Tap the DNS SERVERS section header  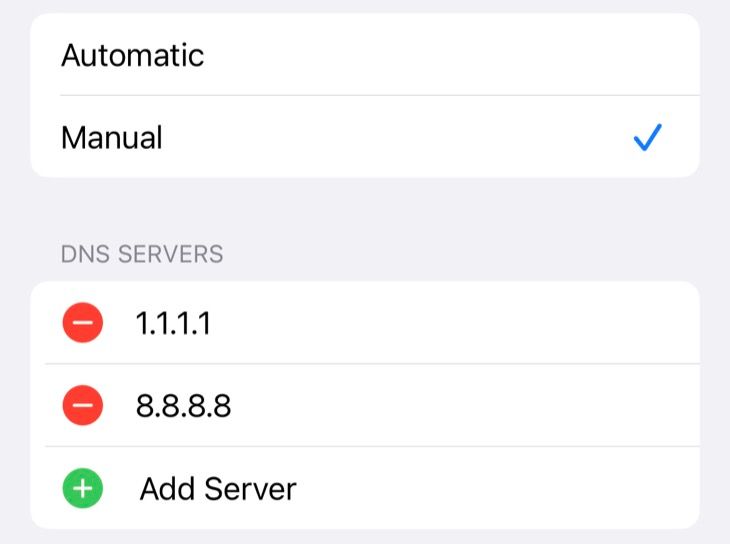tap(141, 254)
